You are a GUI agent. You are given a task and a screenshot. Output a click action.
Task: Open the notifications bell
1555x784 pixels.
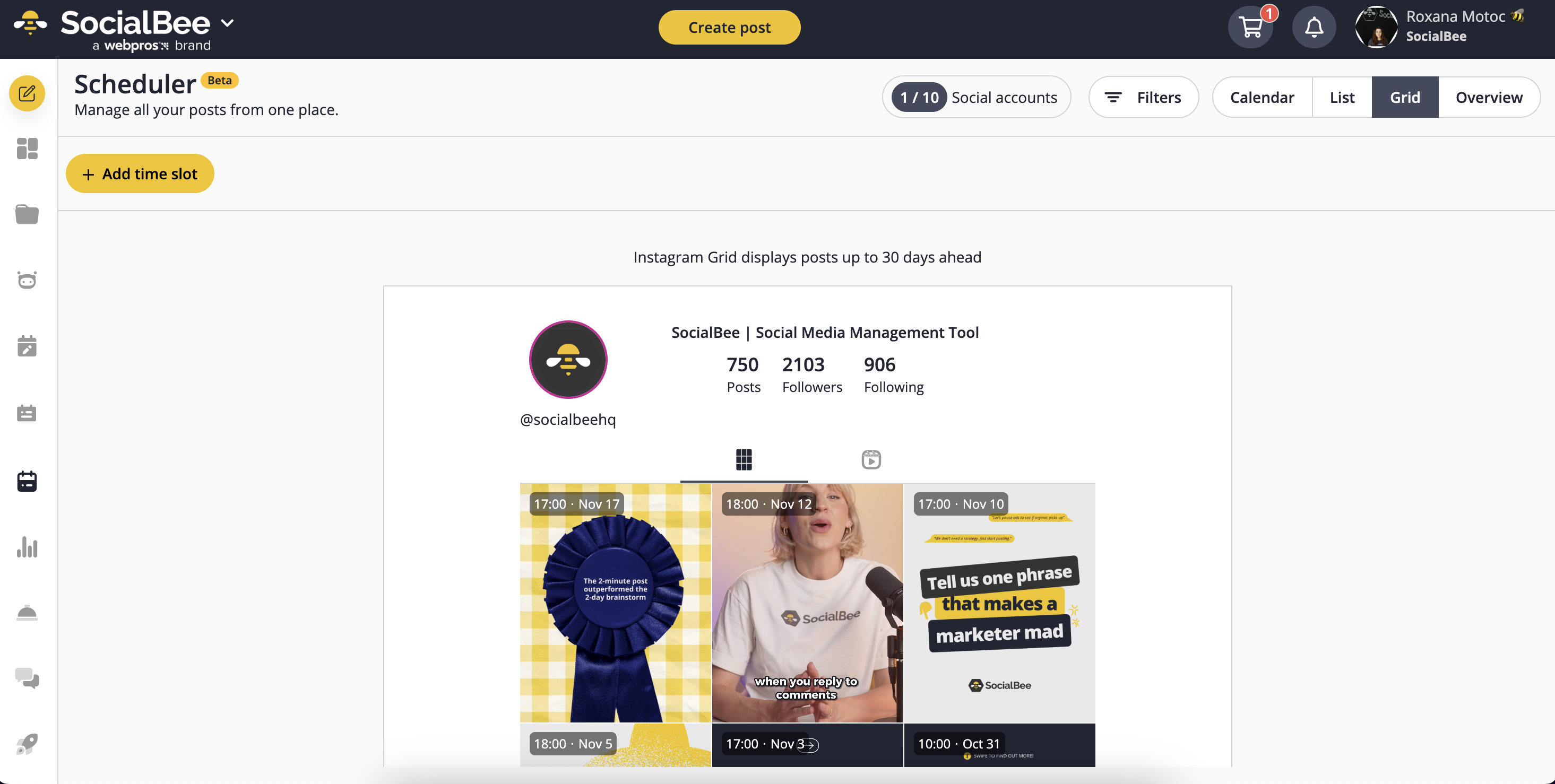(x=1314, y=27)
